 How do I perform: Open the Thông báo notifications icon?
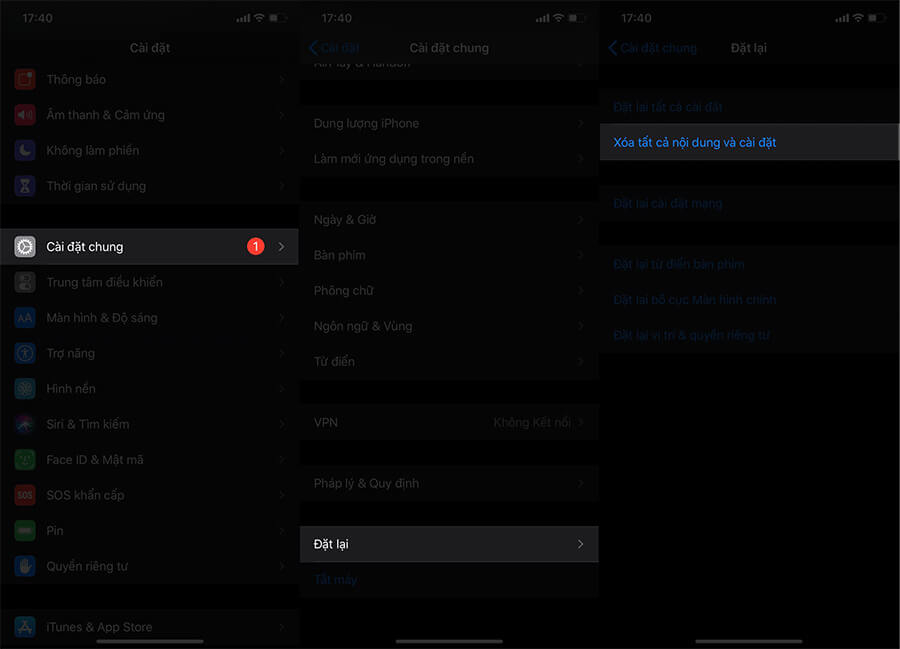(x=25, y=80)
